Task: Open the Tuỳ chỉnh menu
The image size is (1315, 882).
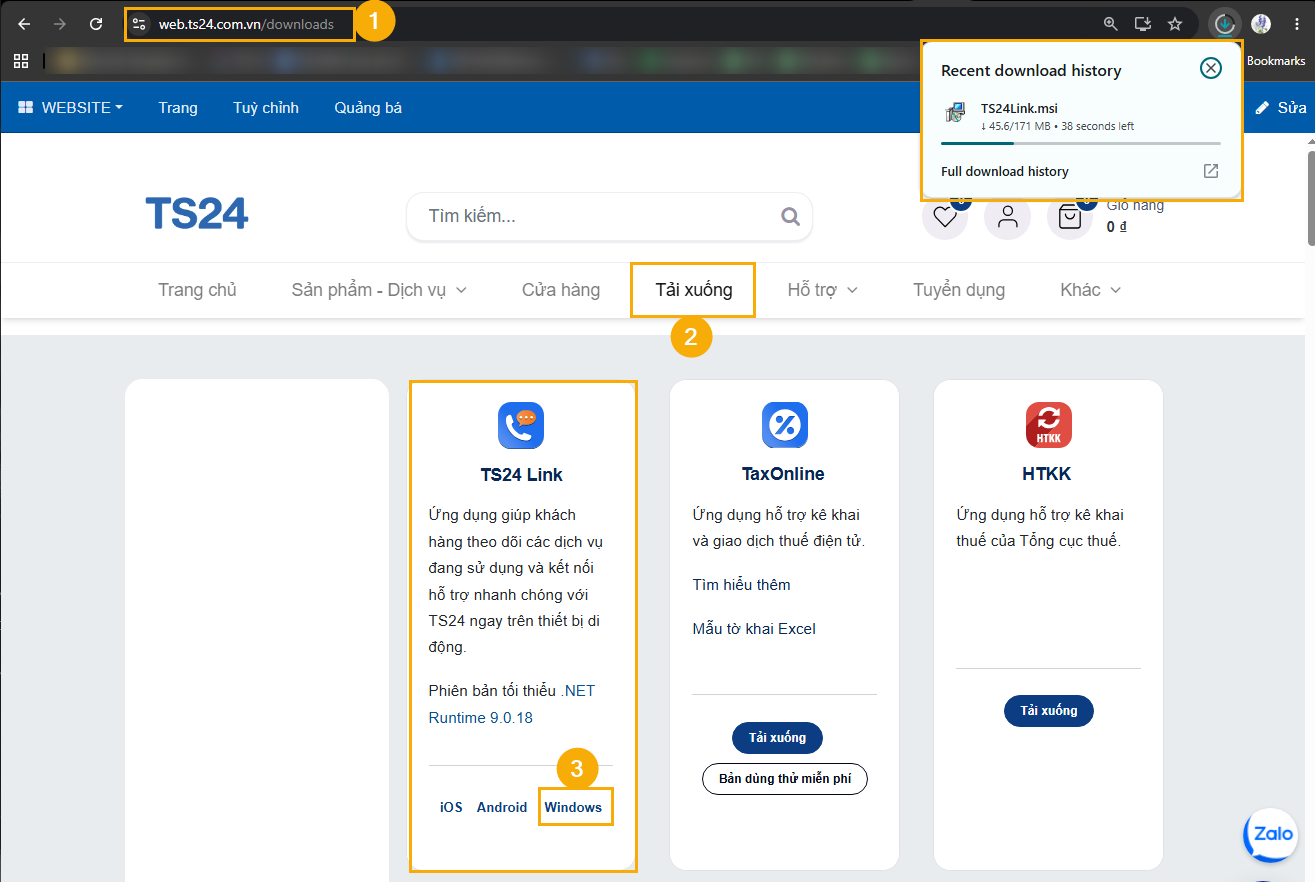Action: point(266,107)
